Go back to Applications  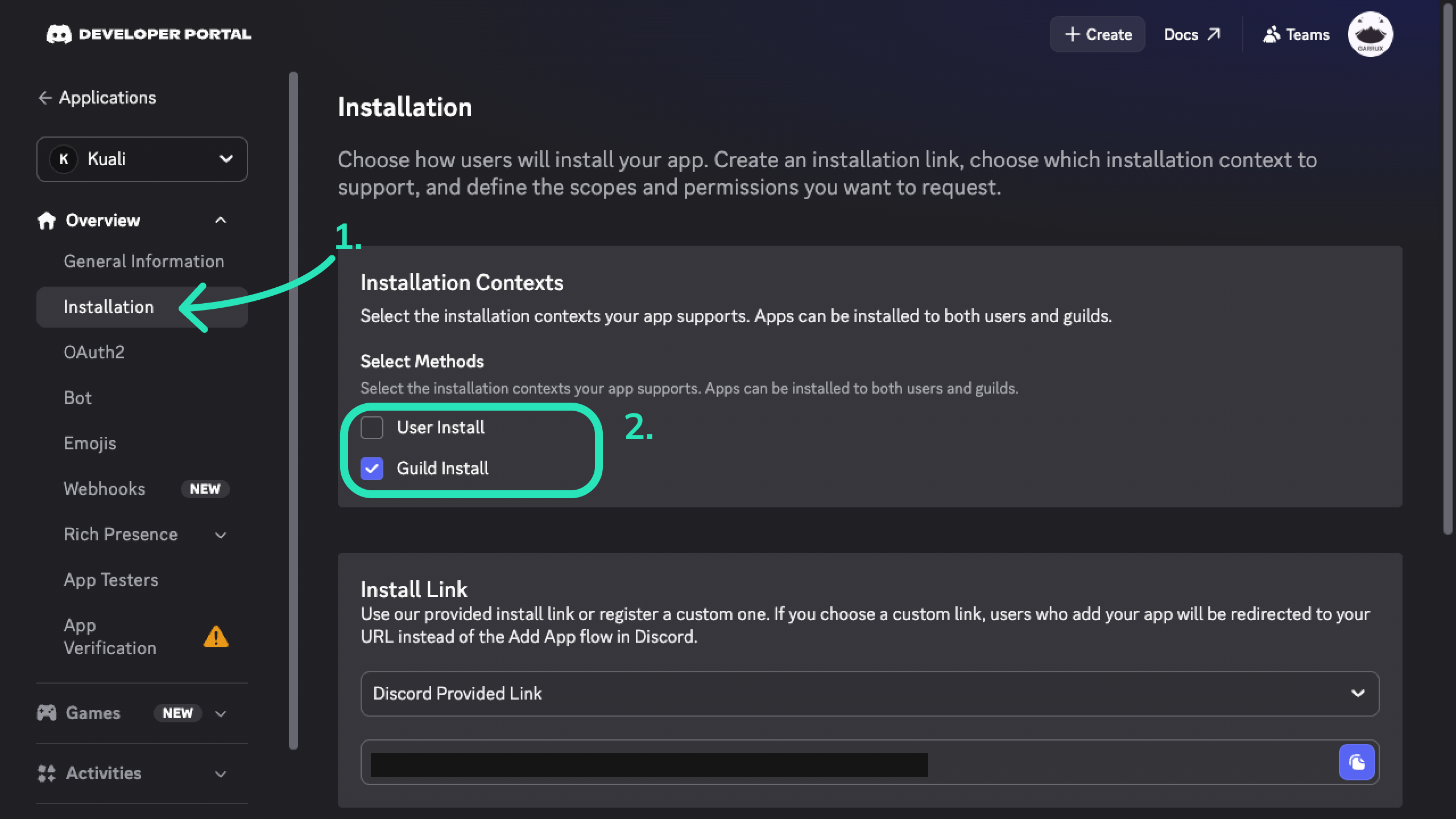(97, 98)
